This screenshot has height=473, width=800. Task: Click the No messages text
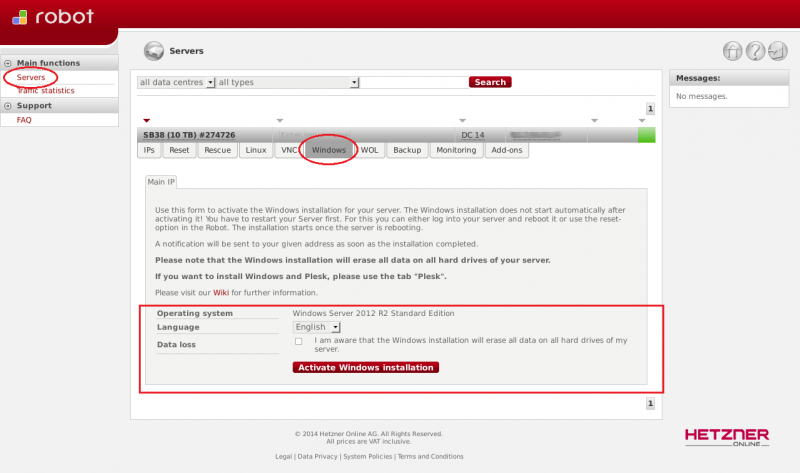coord(702,96)
